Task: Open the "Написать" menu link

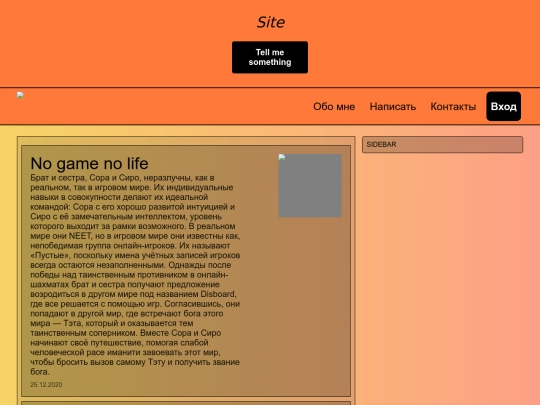Action: [393, 106]
